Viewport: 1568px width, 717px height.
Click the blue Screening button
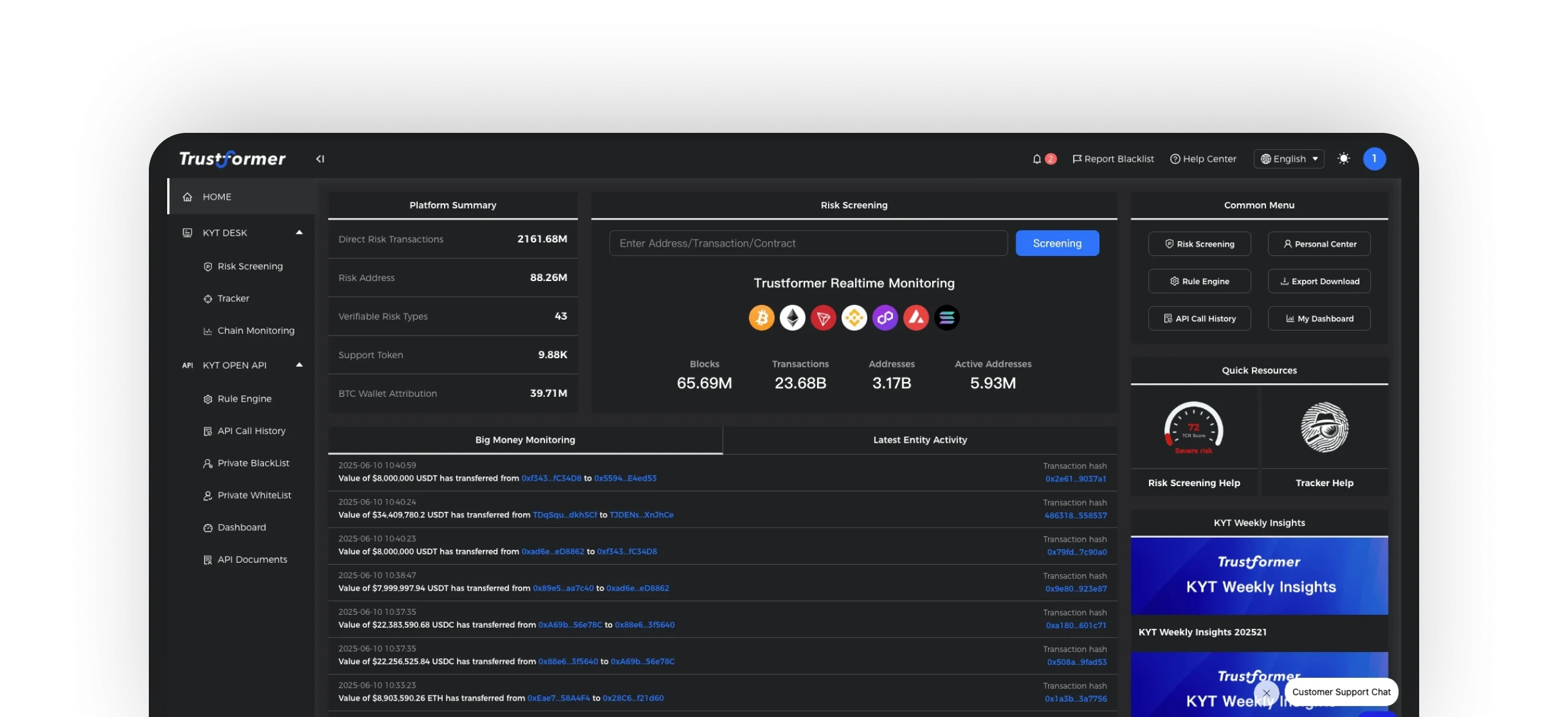1057,243
